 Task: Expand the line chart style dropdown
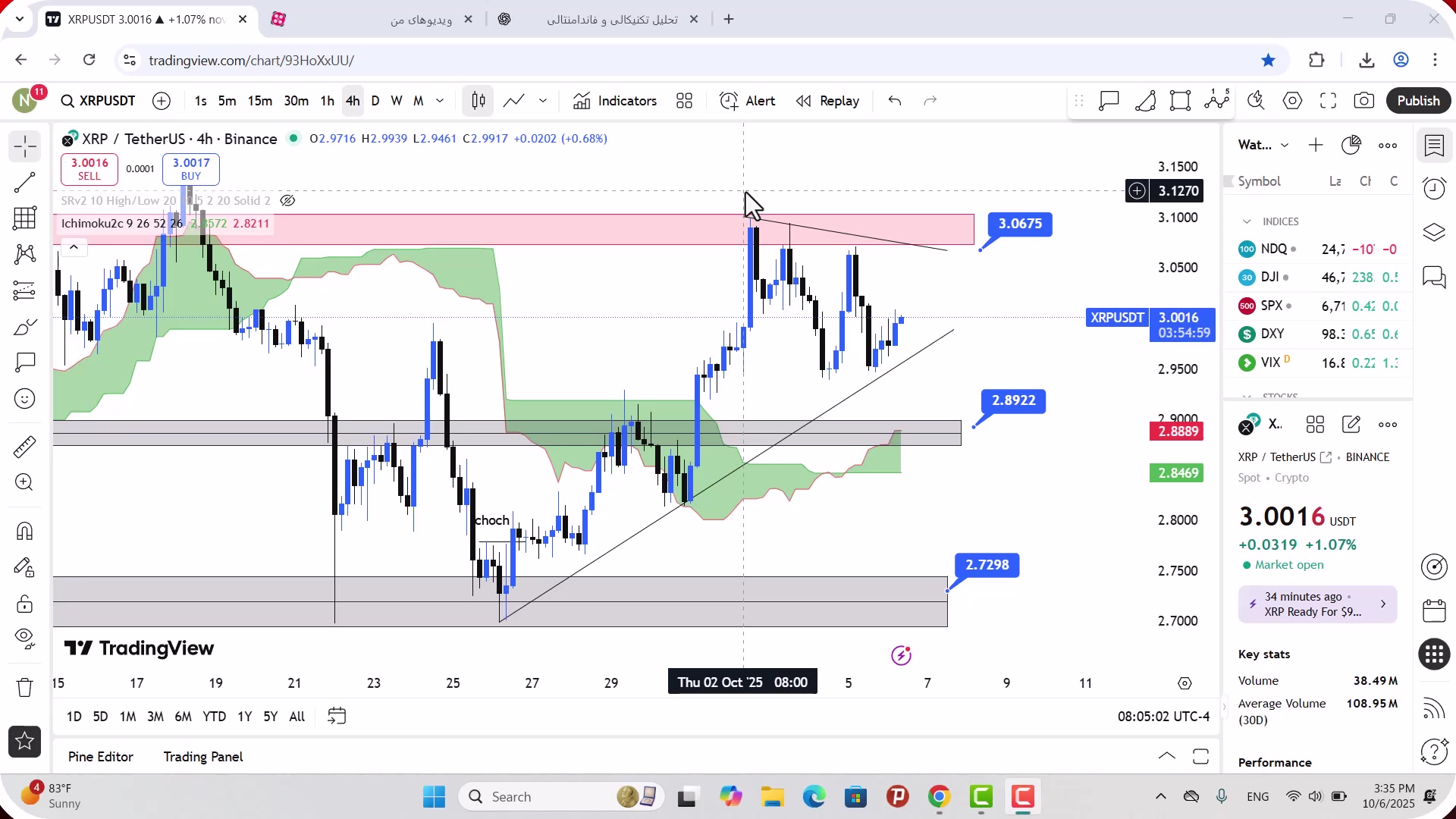coord(543,101)
